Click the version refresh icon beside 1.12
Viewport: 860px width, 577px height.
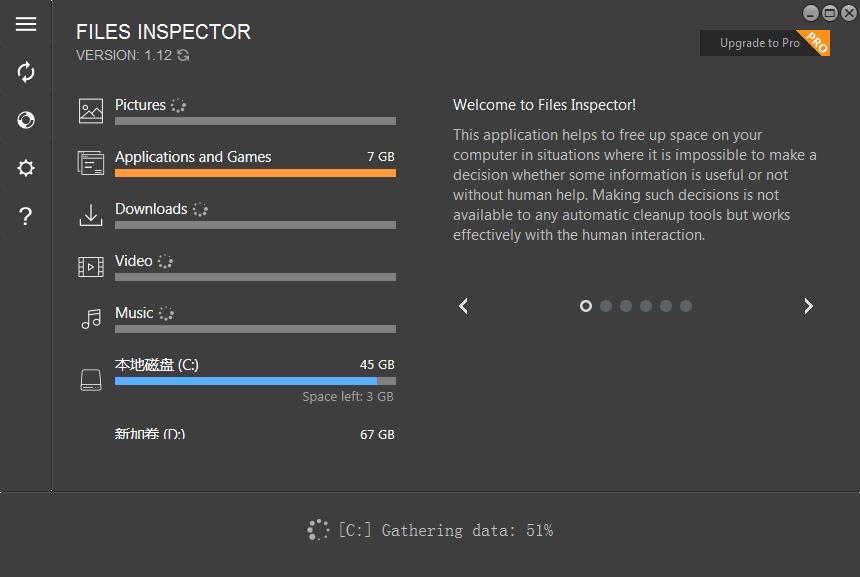click(180, 56)
